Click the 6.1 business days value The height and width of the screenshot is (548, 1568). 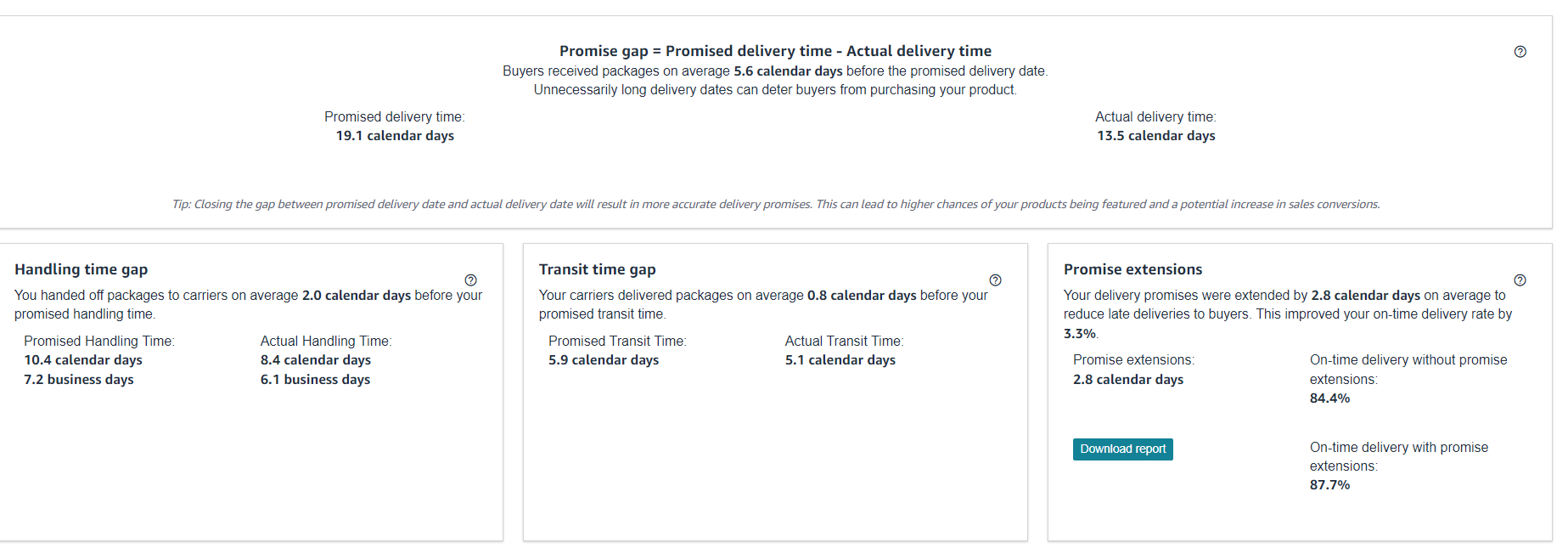315,380
